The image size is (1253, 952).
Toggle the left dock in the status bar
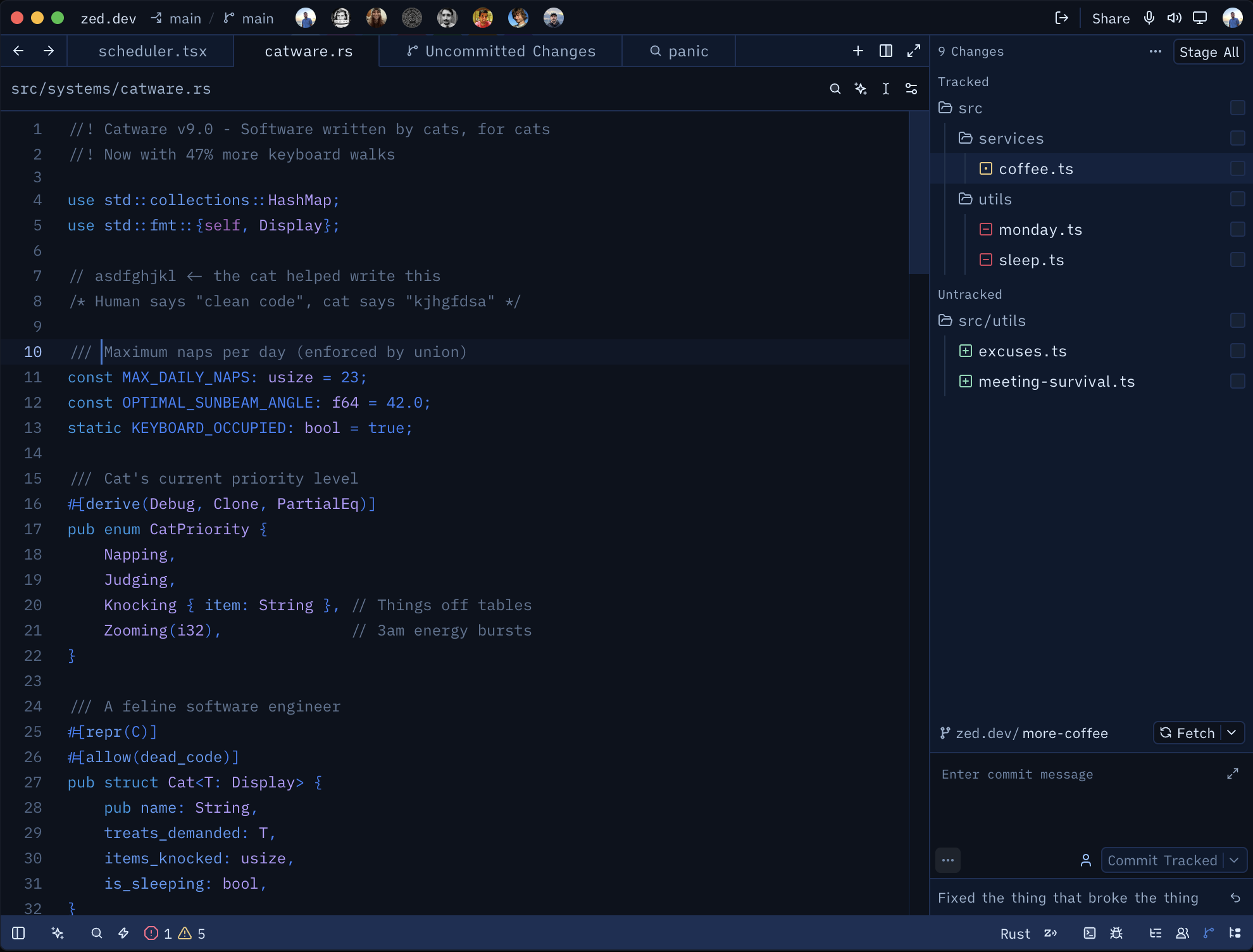(x=18, y=933)
